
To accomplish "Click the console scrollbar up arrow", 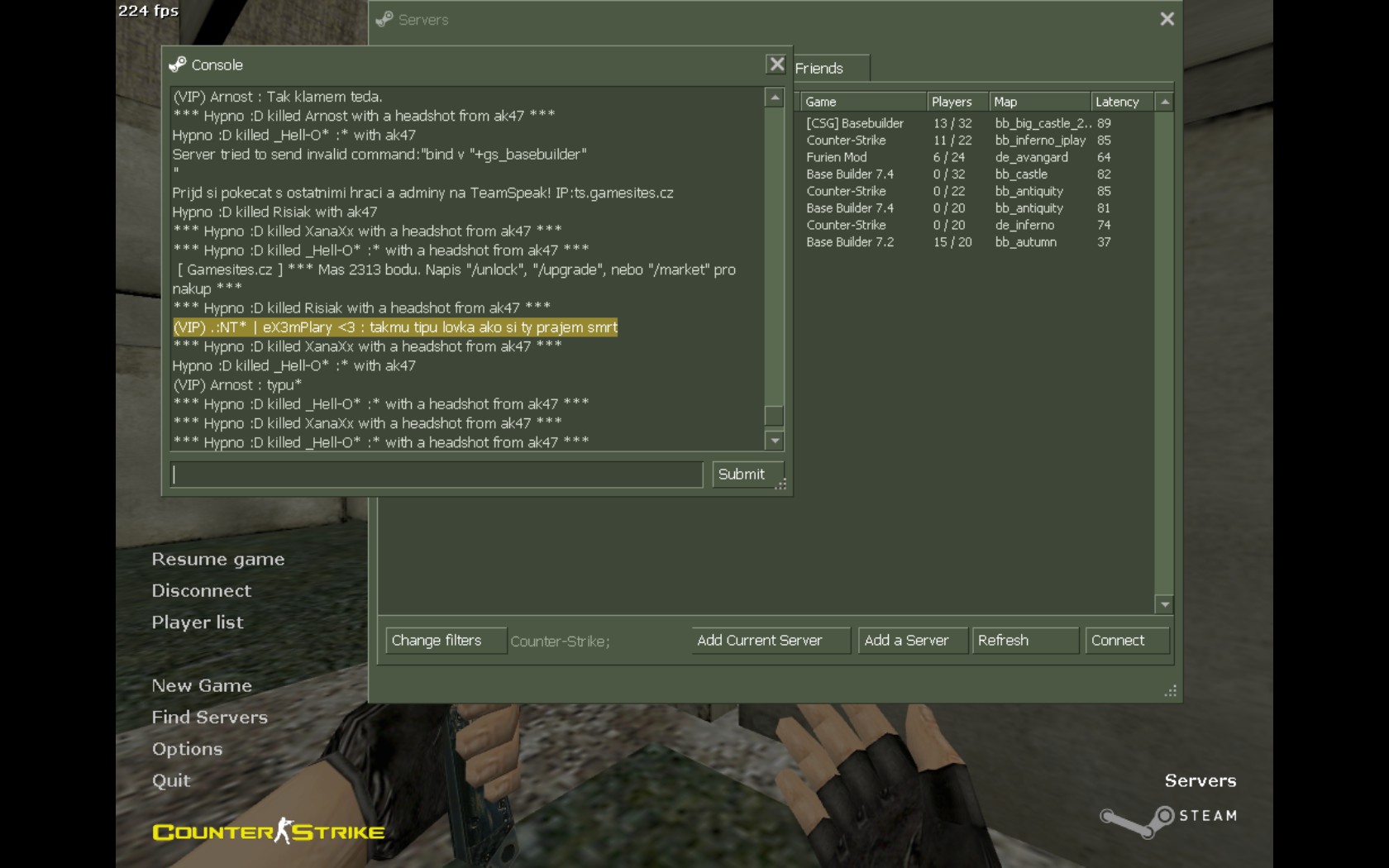I will pyautogui.click(x=774, y=98).
